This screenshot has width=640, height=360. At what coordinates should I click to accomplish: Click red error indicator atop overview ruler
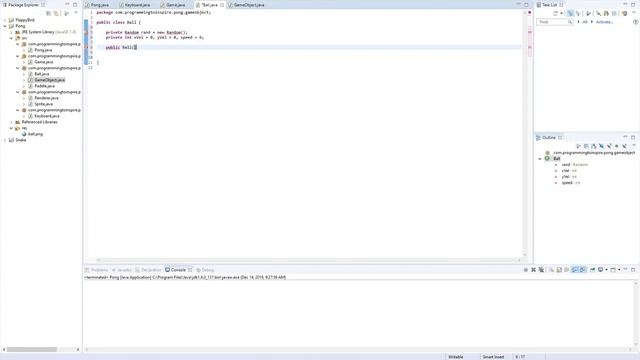(529, 13)
